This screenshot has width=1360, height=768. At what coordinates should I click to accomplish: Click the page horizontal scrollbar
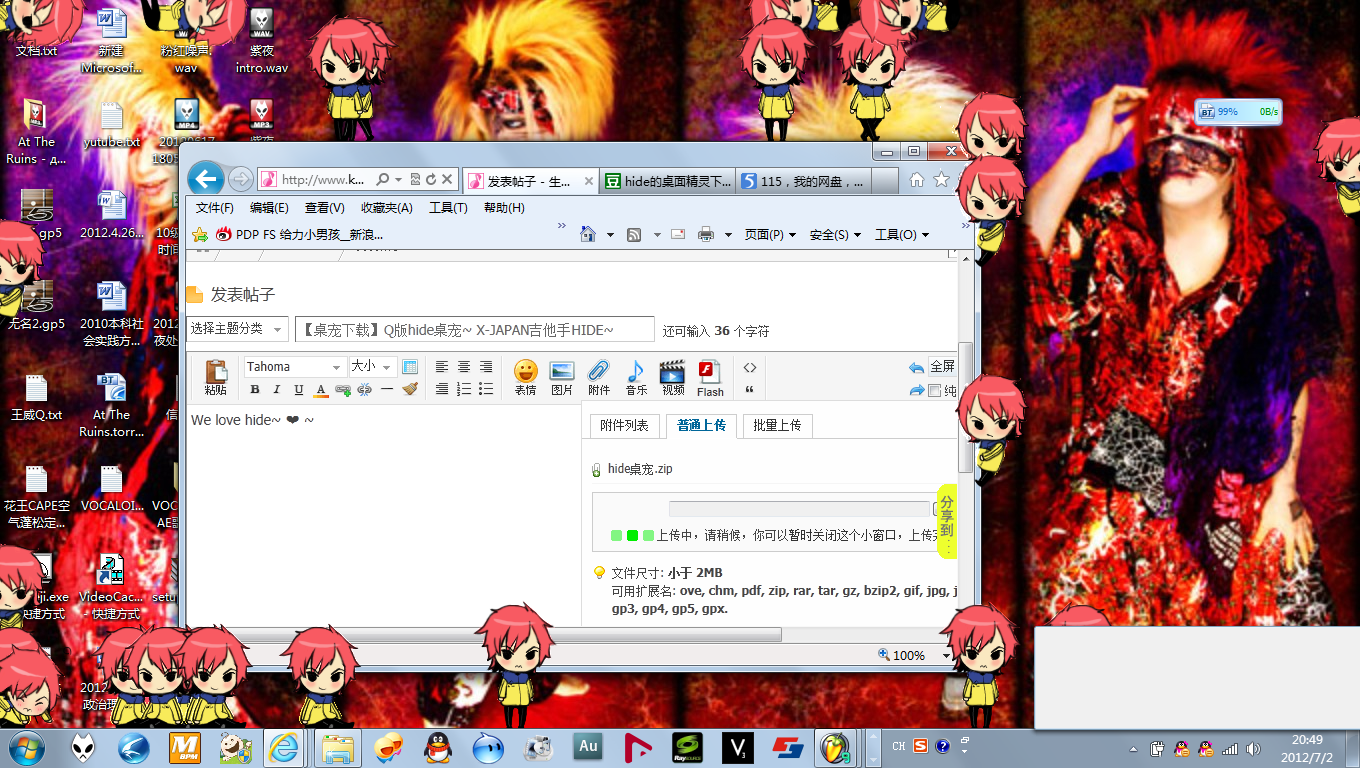click(x=484, y=634)
